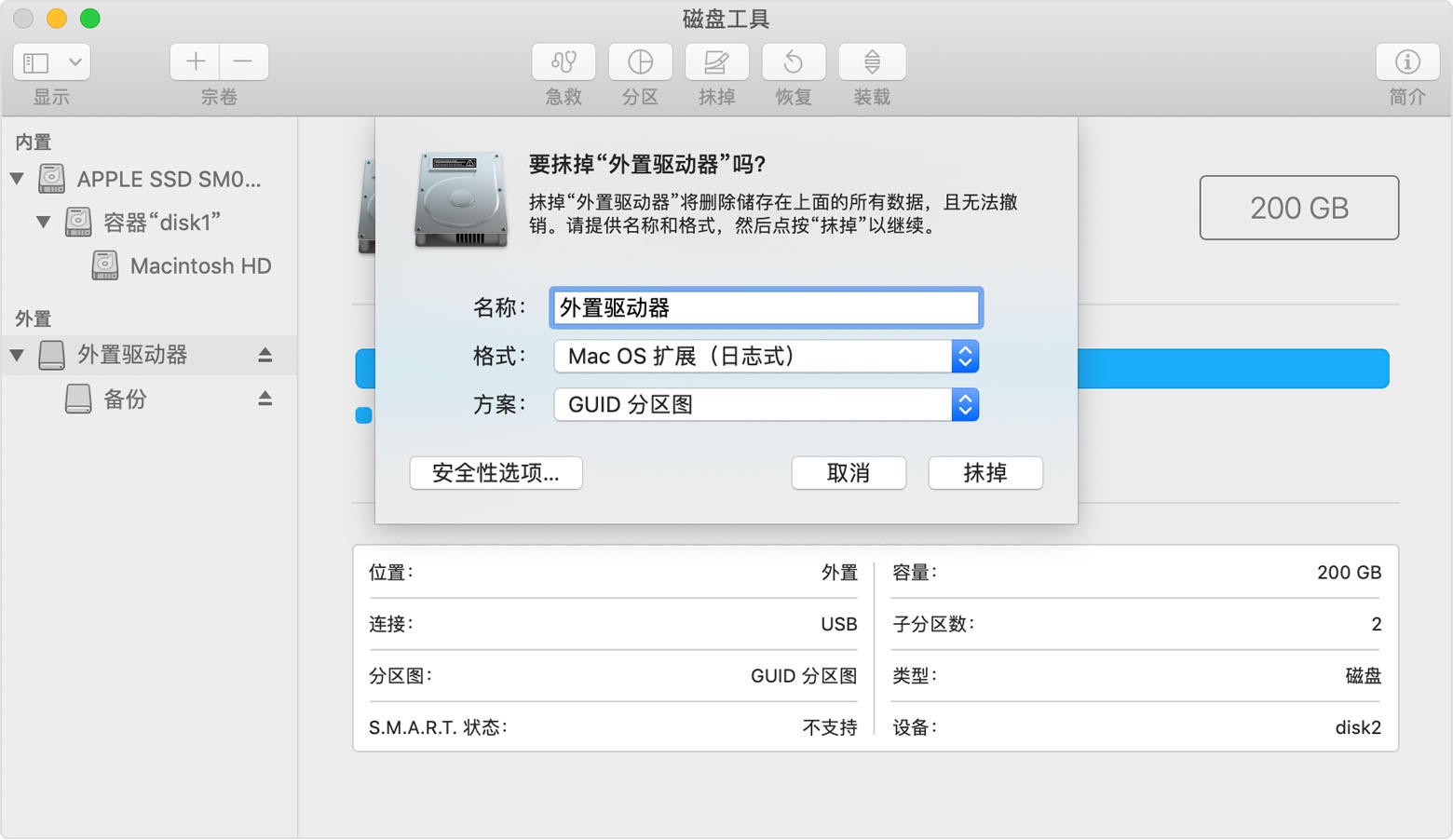This screenshot has height=840, width=1453.
Task: Open the Info (简介) panel icon
Action: 1406,62
